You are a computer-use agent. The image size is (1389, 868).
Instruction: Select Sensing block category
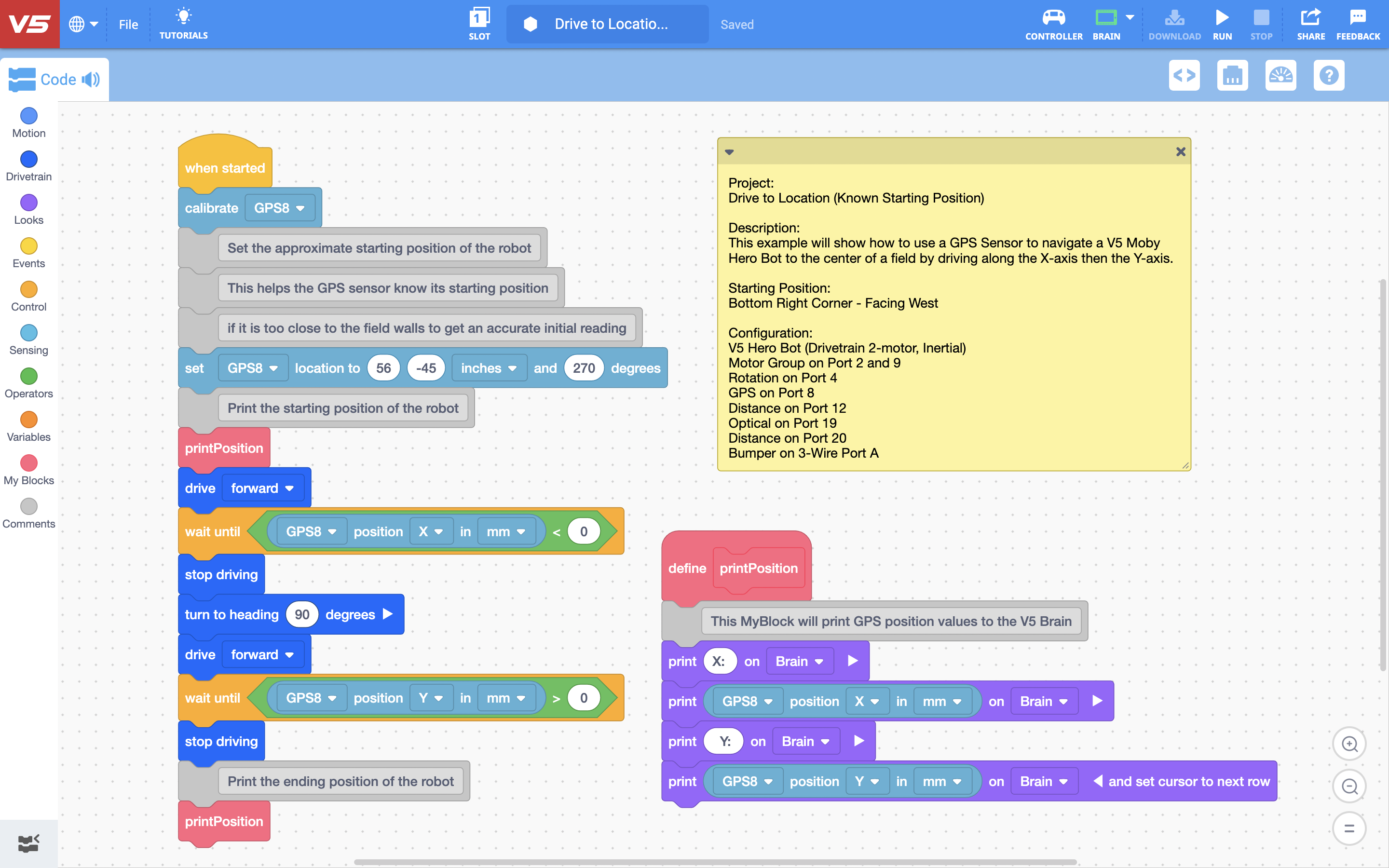[29, 340]
